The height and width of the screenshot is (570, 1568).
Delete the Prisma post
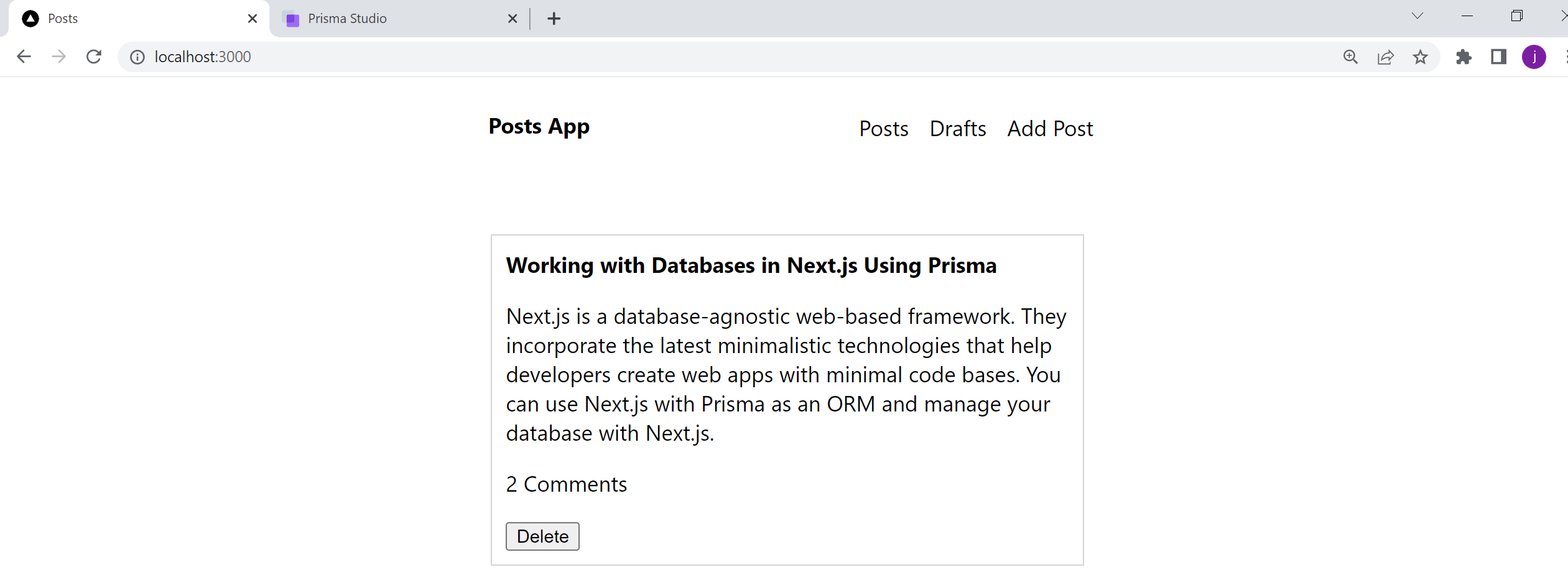[x=542, y=536]
